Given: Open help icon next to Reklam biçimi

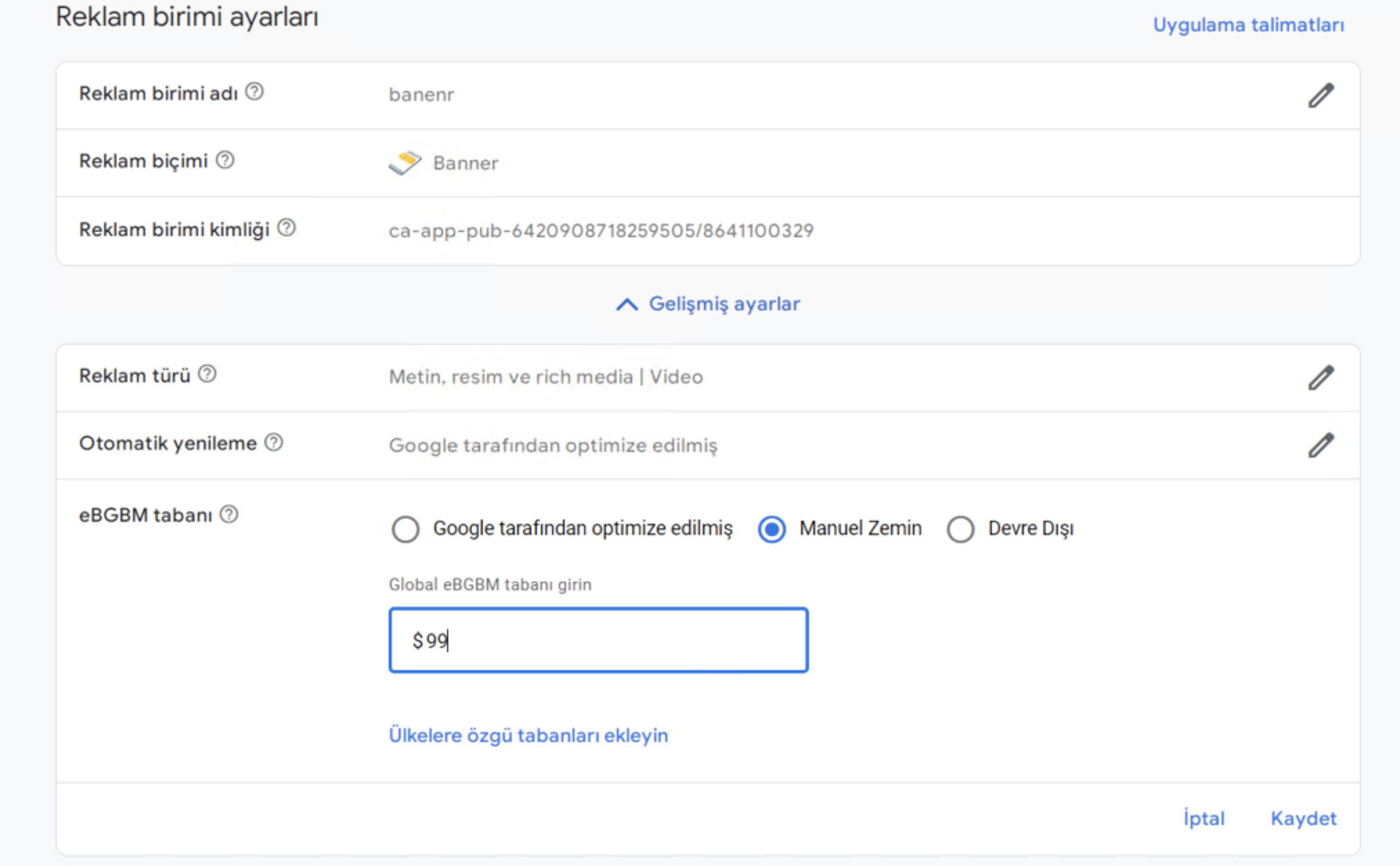Looking at the screenshot, I should pyautogui.click(x=225, y=160).
